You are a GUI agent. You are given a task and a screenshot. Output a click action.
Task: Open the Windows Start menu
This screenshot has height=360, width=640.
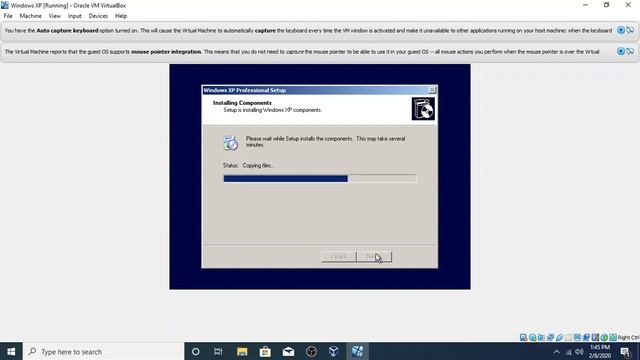[11, 351]
